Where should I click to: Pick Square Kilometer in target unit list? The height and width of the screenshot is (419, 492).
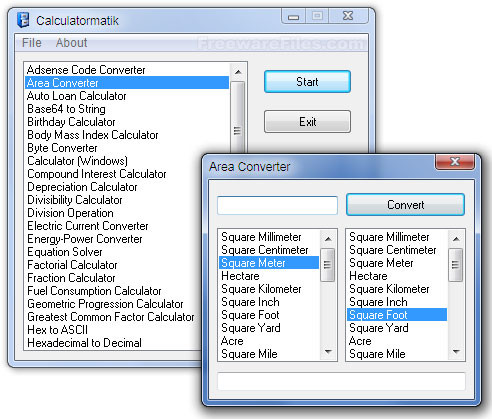397,289
